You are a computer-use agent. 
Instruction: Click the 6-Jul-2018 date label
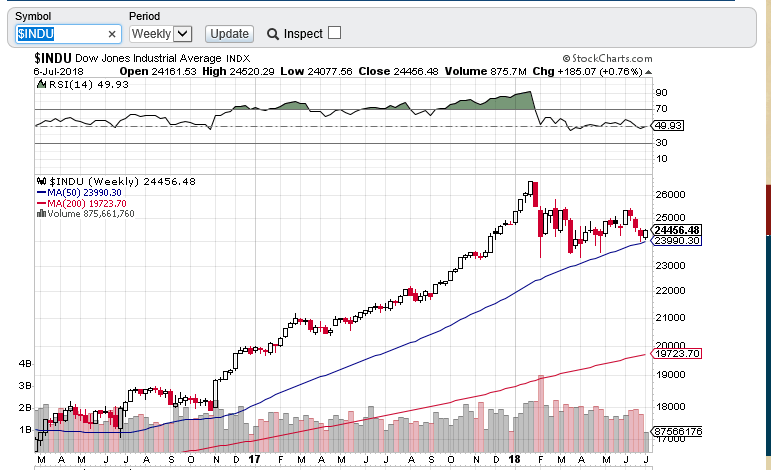coord(58,72)
